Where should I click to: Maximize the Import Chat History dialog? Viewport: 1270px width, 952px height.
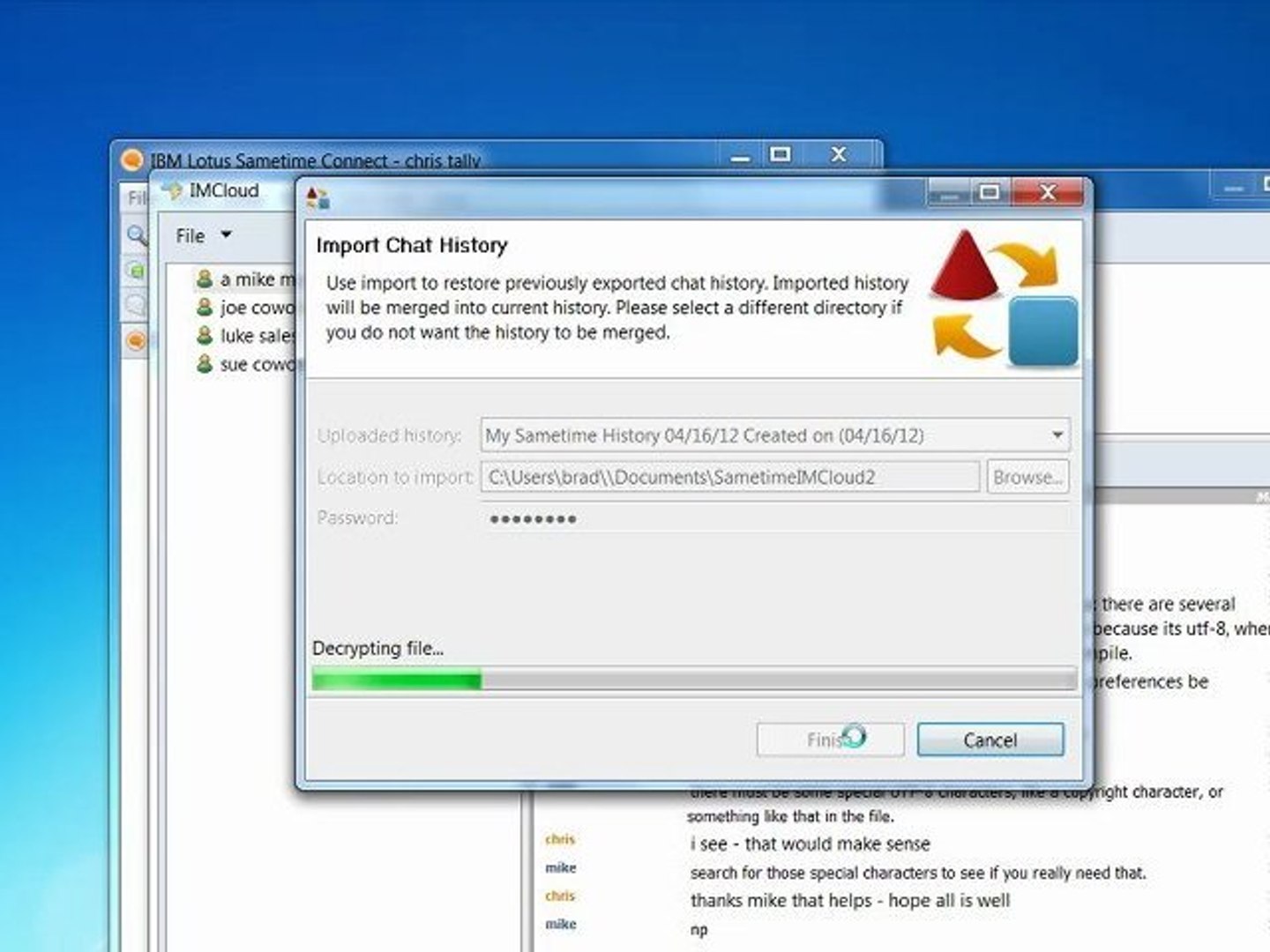click(990, 192)
